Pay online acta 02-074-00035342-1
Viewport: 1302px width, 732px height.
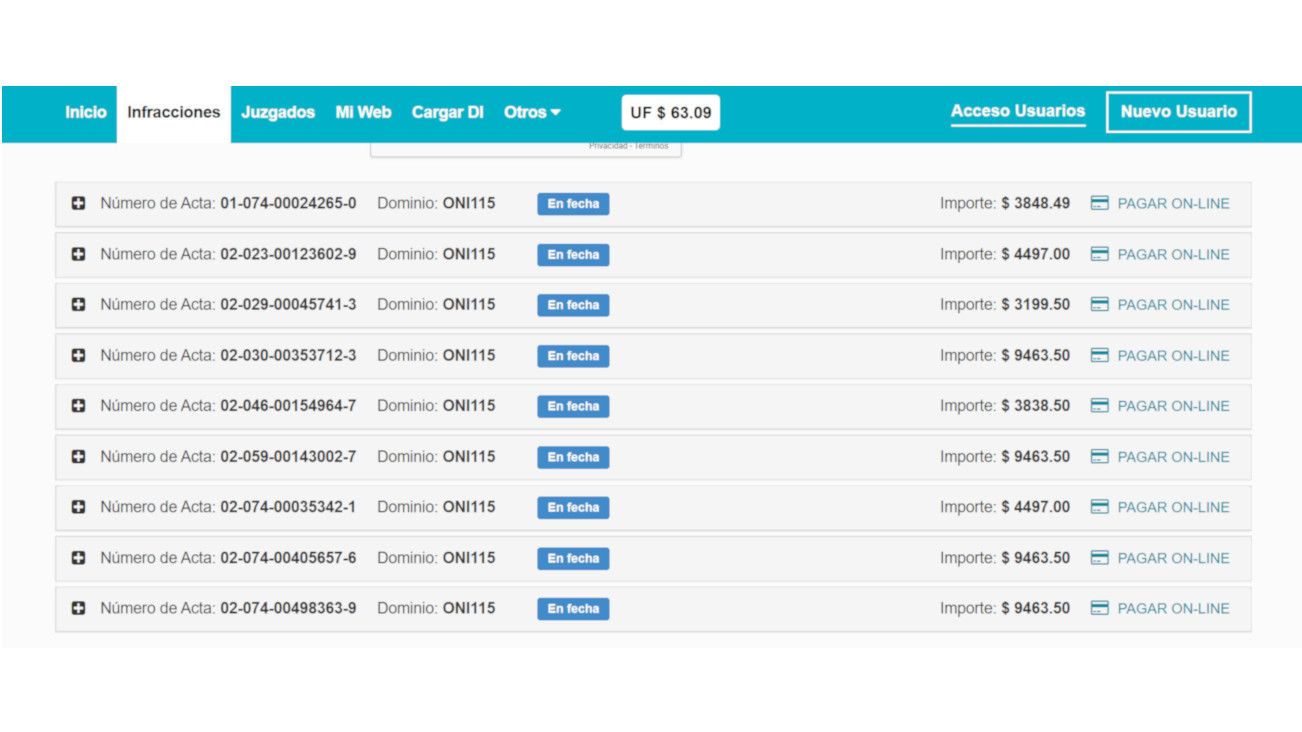coord(1173,506)
